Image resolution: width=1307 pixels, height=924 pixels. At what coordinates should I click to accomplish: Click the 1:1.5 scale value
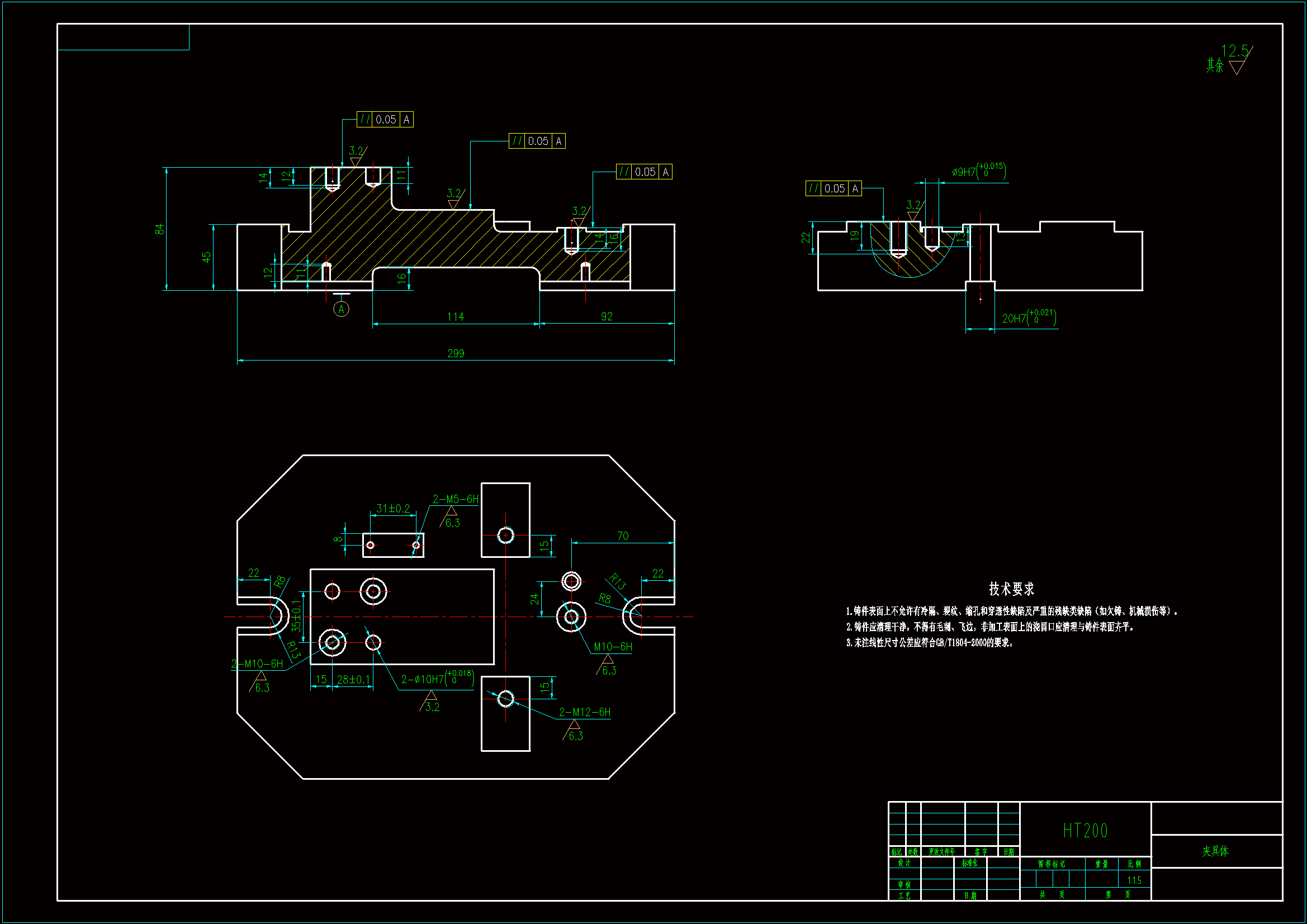[x=1134, y=880]
